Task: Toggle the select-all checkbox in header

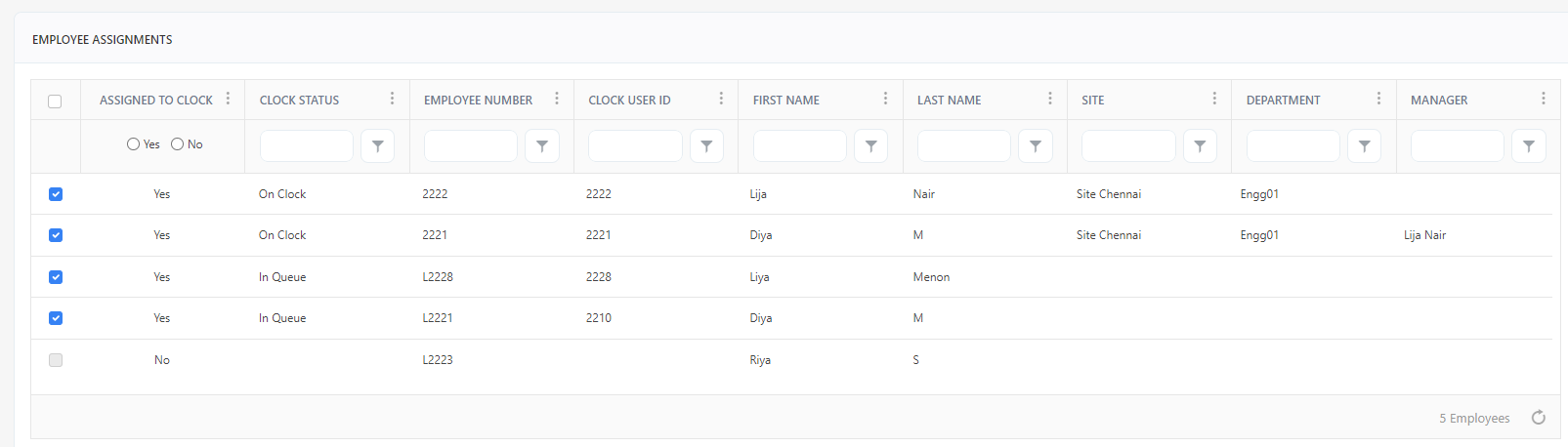Action: click(x=55, y=101)
